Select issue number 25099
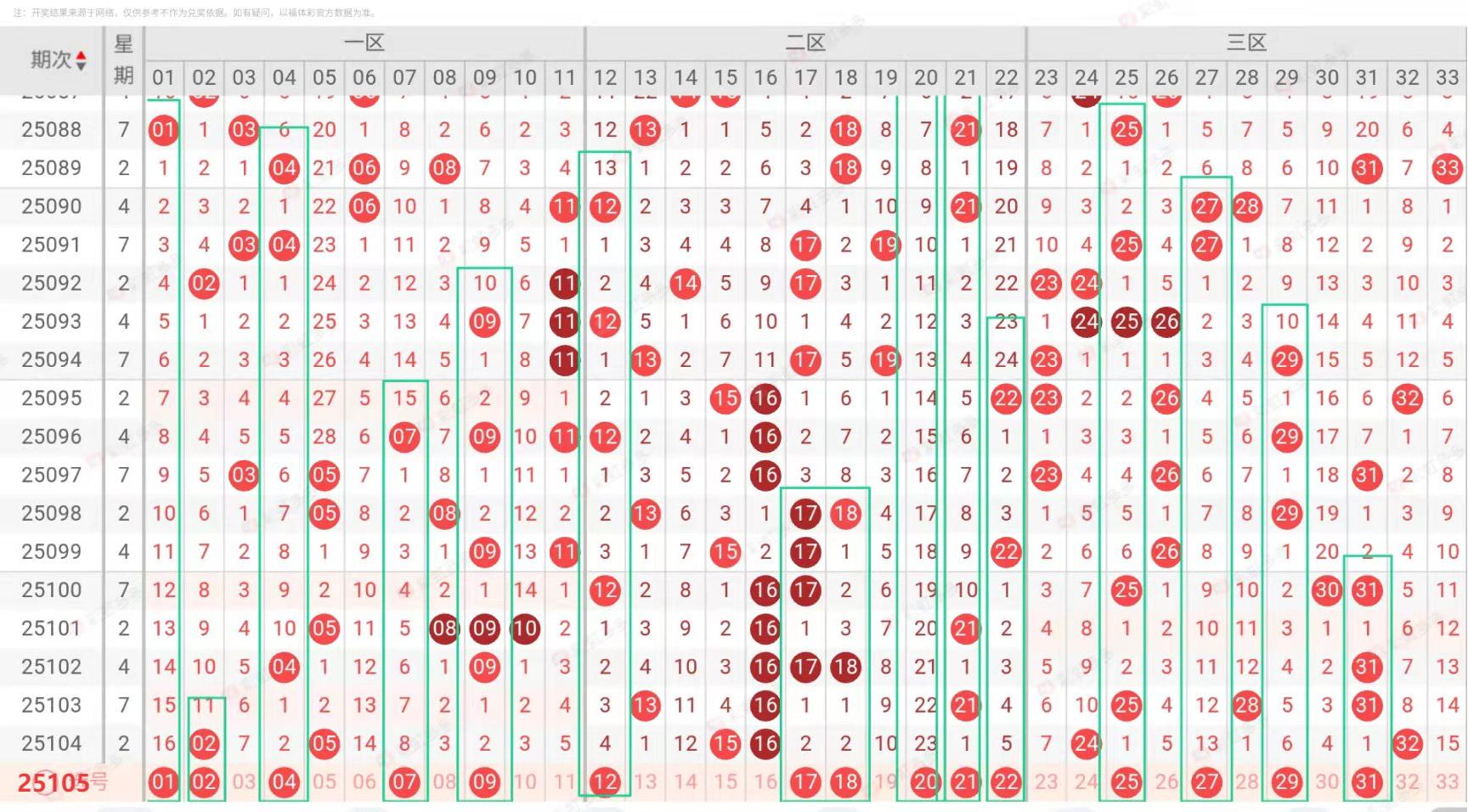This screenshot has width=1468, height=812. pyautogui.click(x=52, y=551)
